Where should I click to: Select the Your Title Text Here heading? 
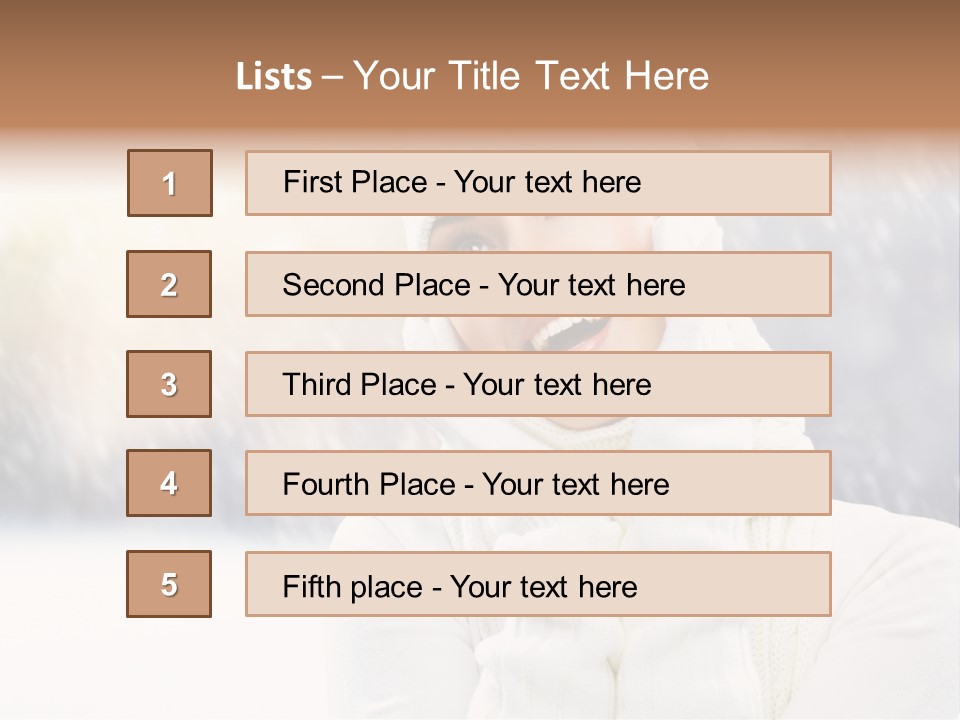(531, 76)
